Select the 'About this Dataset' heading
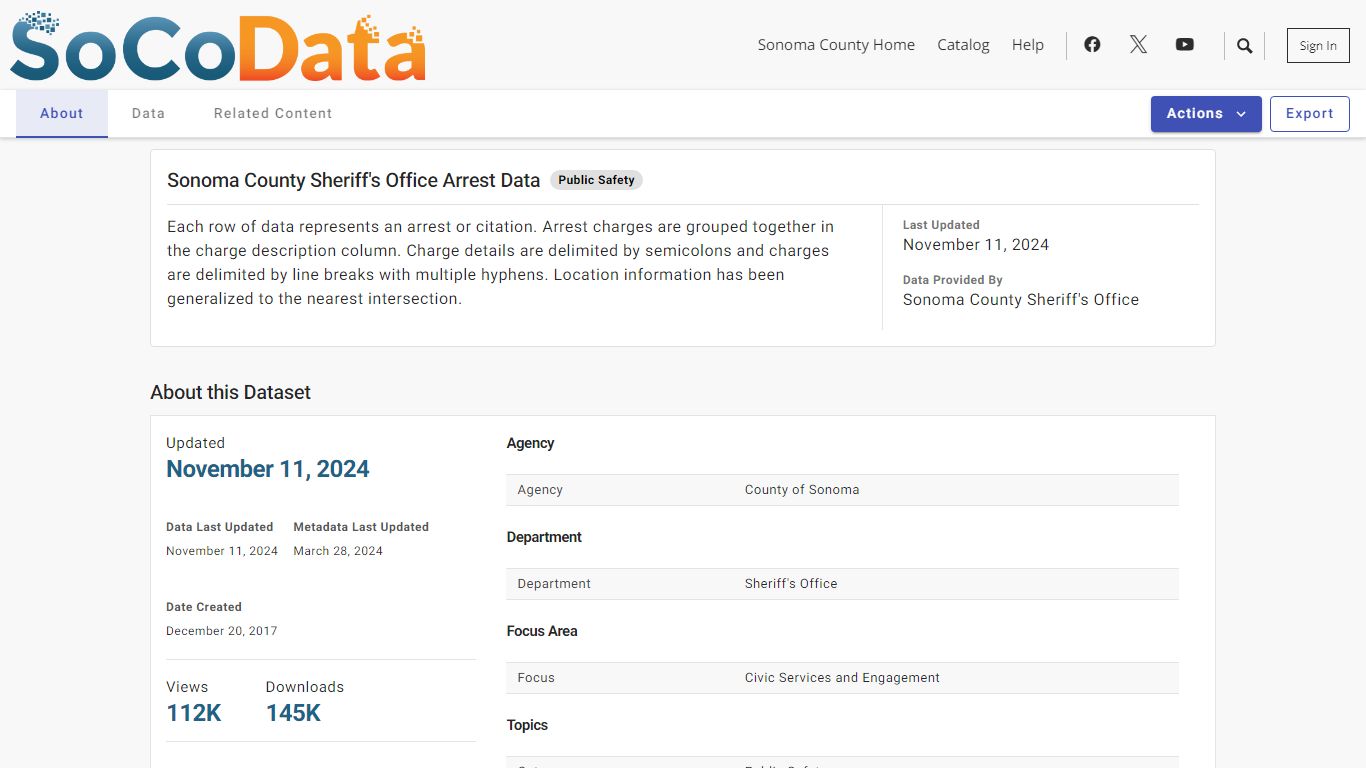This screenshot has width=1366, height=768. 230,392
